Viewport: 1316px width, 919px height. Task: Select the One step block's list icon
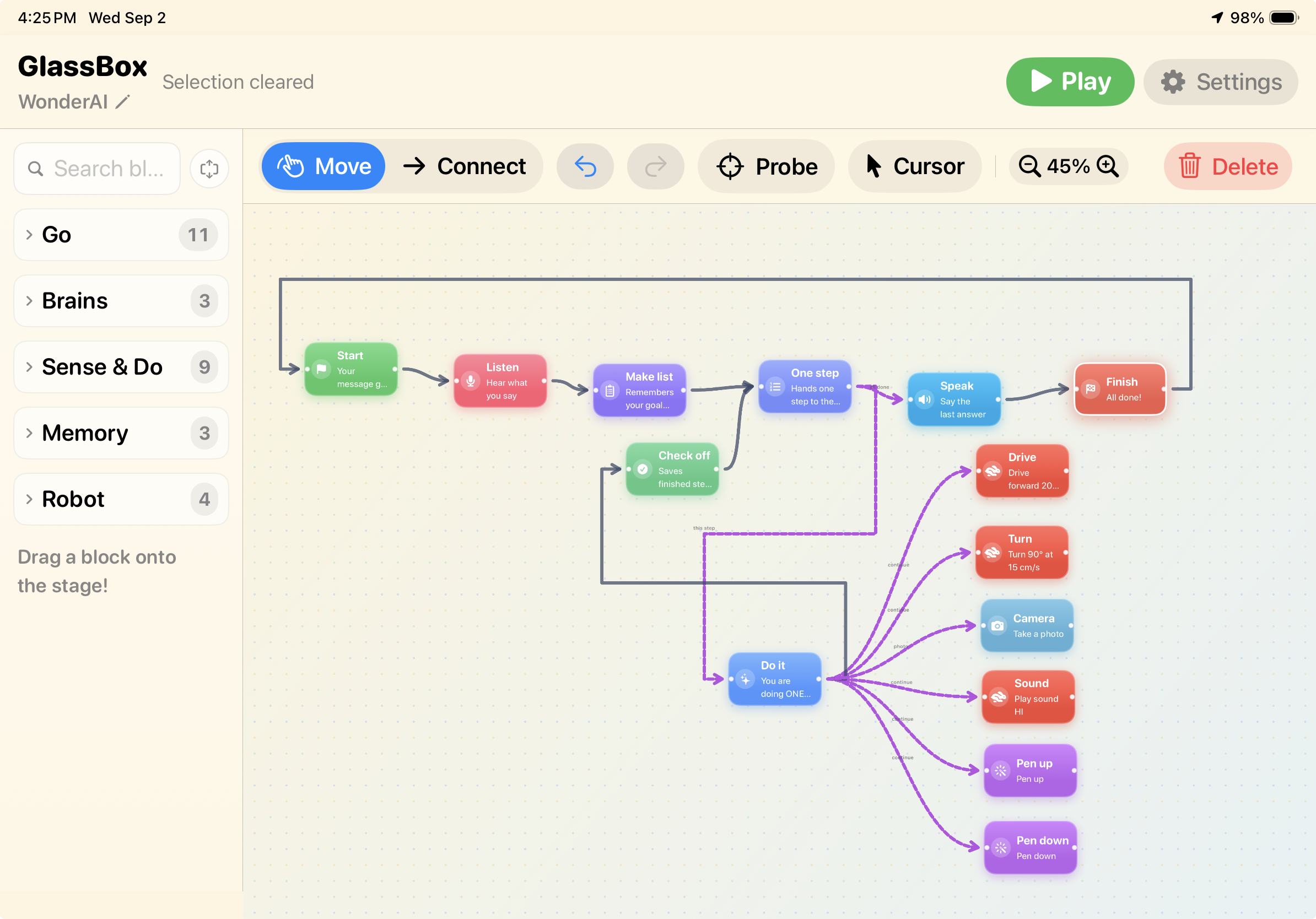pyautogui.click(x=775, y=387)
